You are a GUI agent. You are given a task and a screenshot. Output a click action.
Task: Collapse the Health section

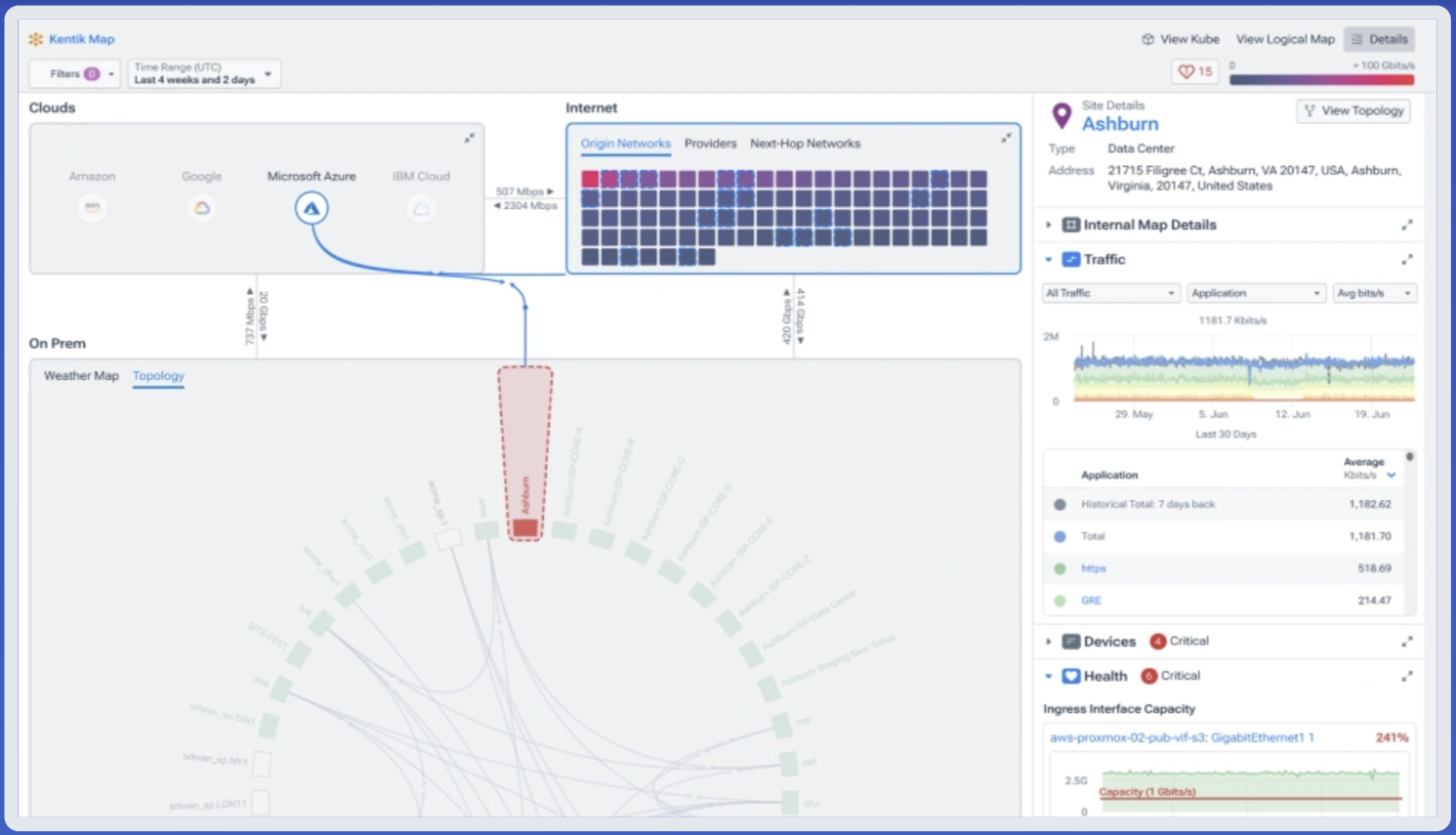[x=1049, y=676]
